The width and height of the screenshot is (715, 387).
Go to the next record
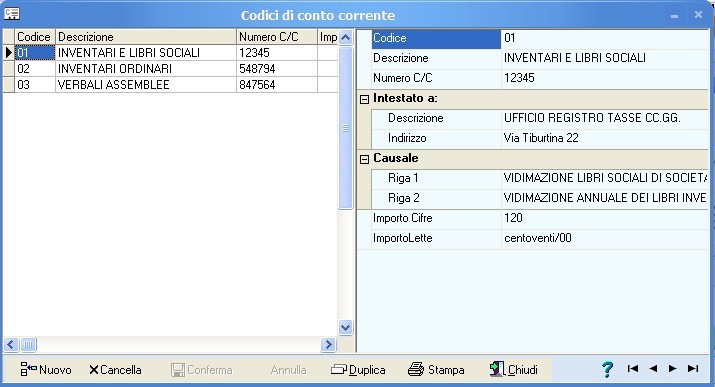pyautogui.click(x=672, y=368)
